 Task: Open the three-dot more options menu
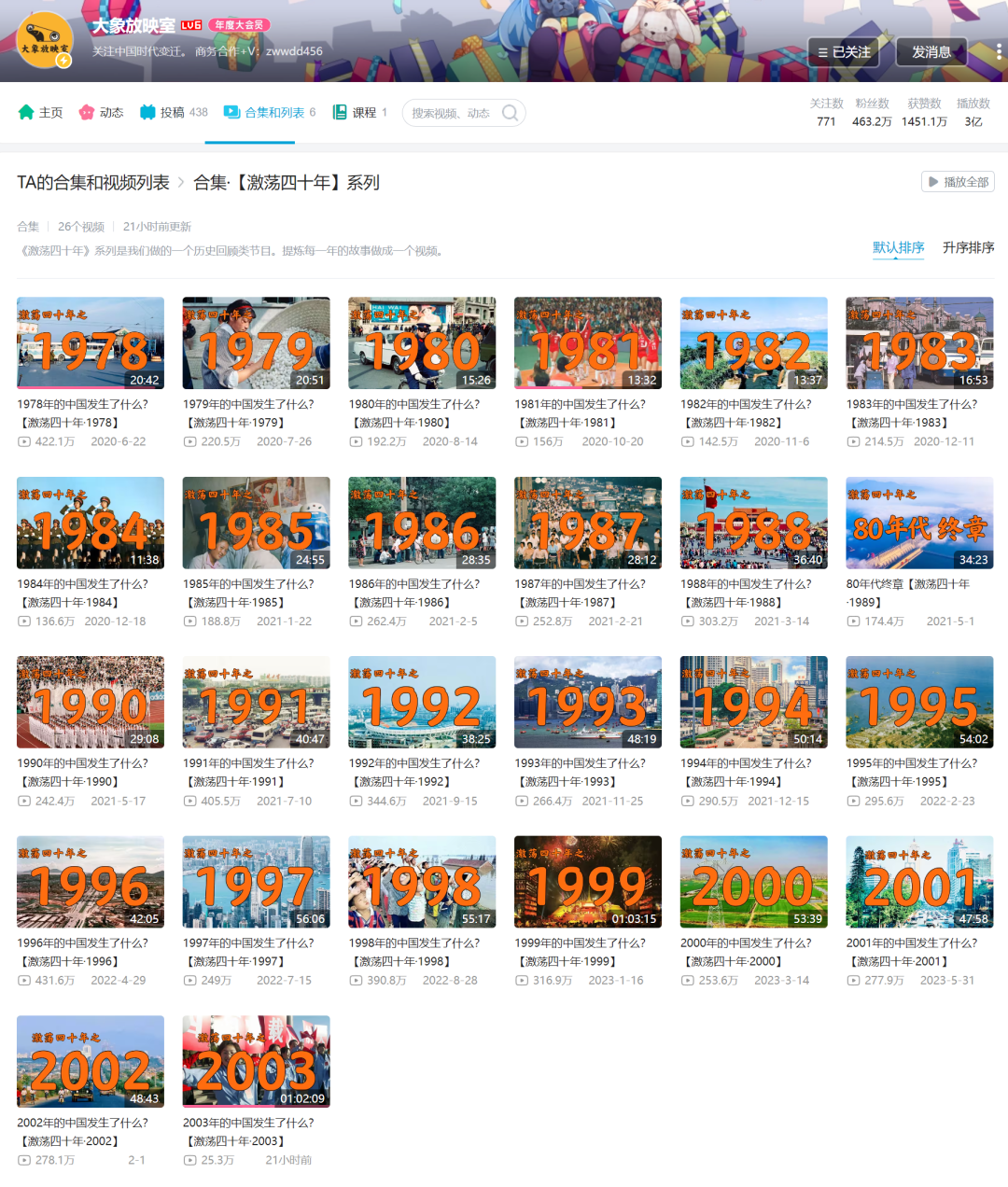coord(1000,51)
